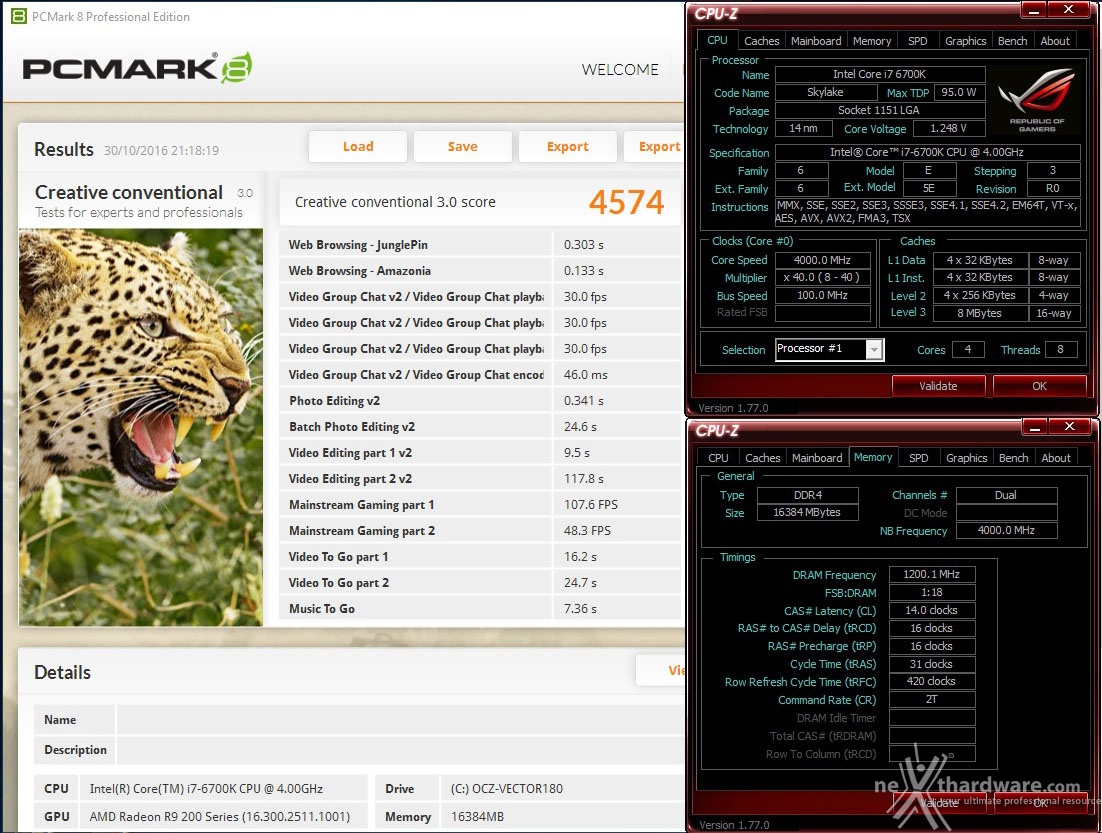Select the Batch Photo Editing v2 row
The height and width of the screenshot is (833, 1102).
point(481,427)
